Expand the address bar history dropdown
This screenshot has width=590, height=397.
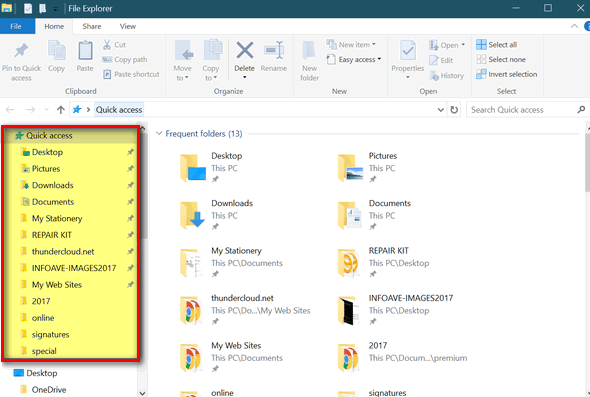(441, 110)
